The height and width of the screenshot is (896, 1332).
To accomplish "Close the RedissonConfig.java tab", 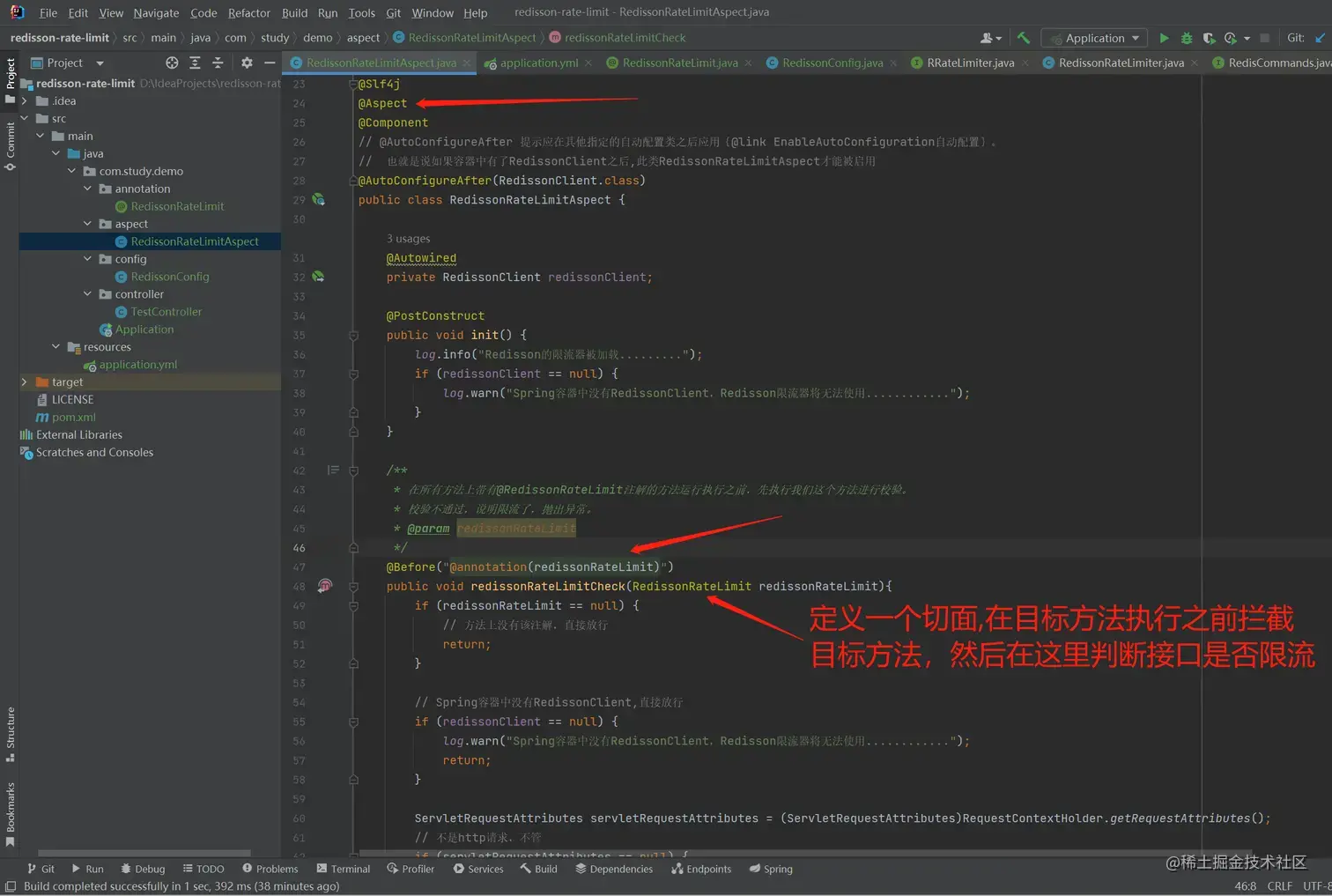I will [x=892, y=63].
